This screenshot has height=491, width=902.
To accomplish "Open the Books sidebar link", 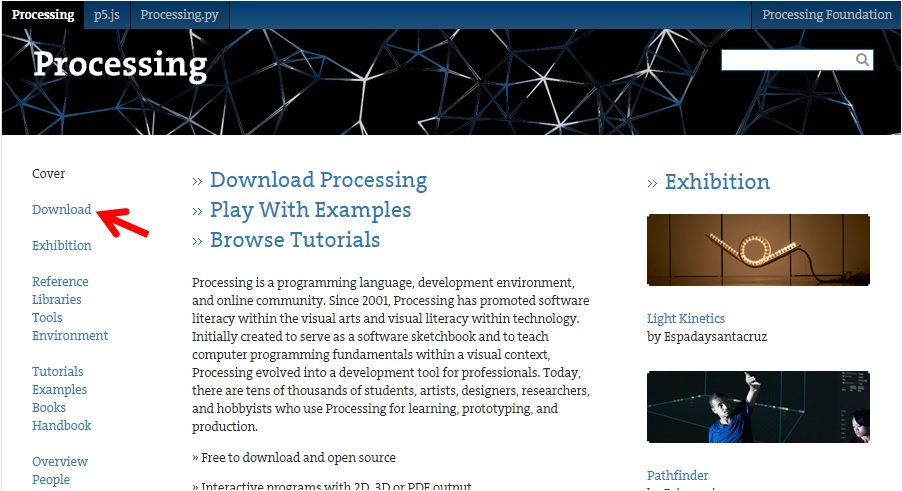I will (49, 408).
